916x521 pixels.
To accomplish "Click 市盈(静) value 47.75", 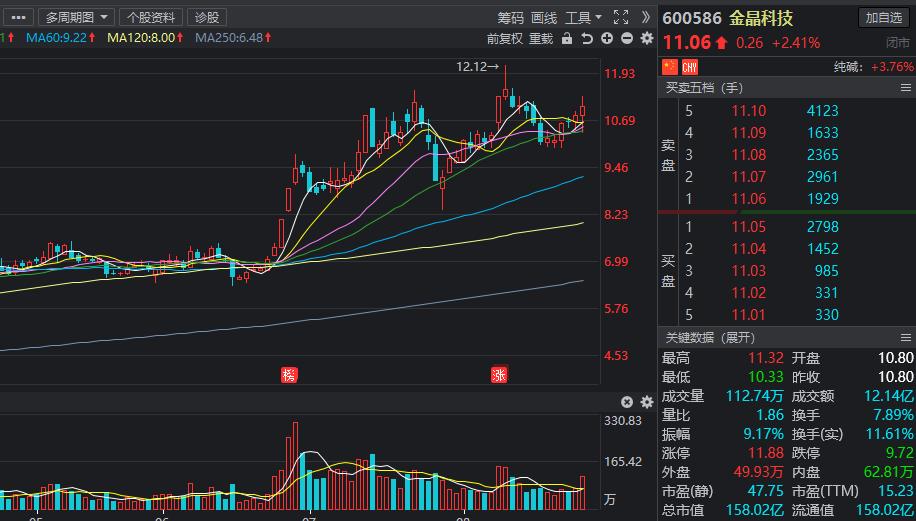I will [766, 491].
